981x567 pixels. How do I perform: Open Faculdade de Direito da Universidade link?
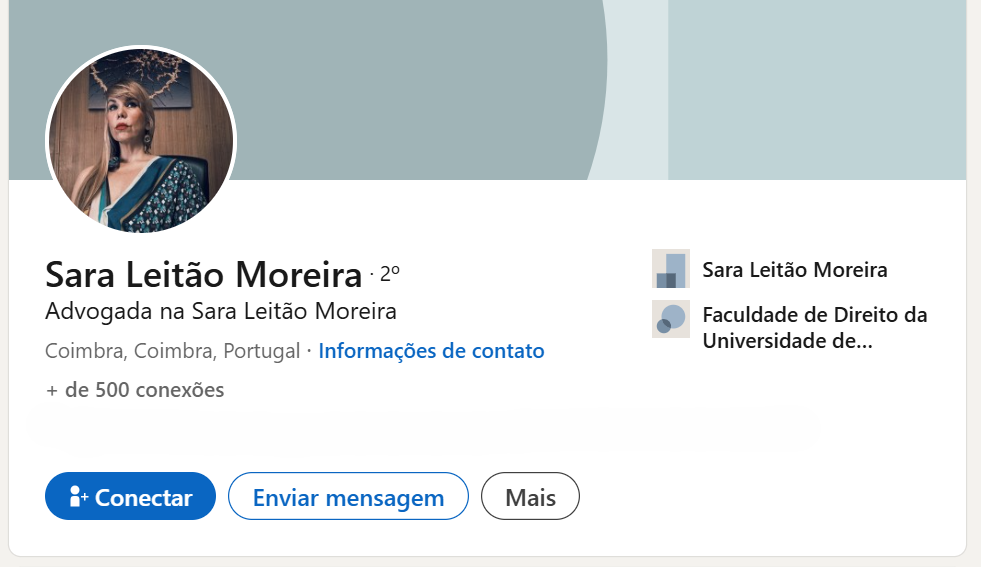point(815,316)
